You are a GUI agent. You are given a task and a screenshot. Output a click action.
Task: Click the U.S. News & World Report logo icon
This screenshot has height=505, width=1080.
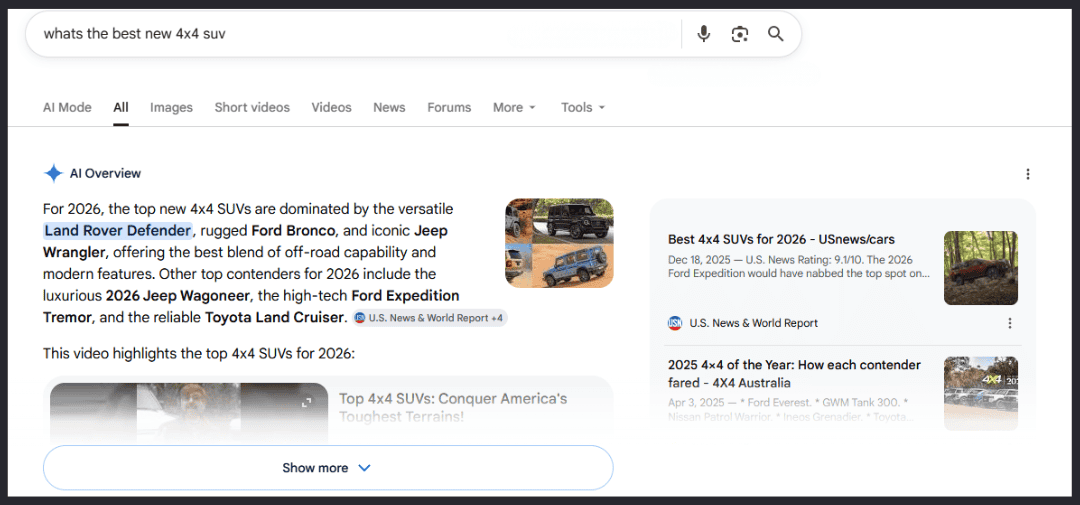[674, 323]
